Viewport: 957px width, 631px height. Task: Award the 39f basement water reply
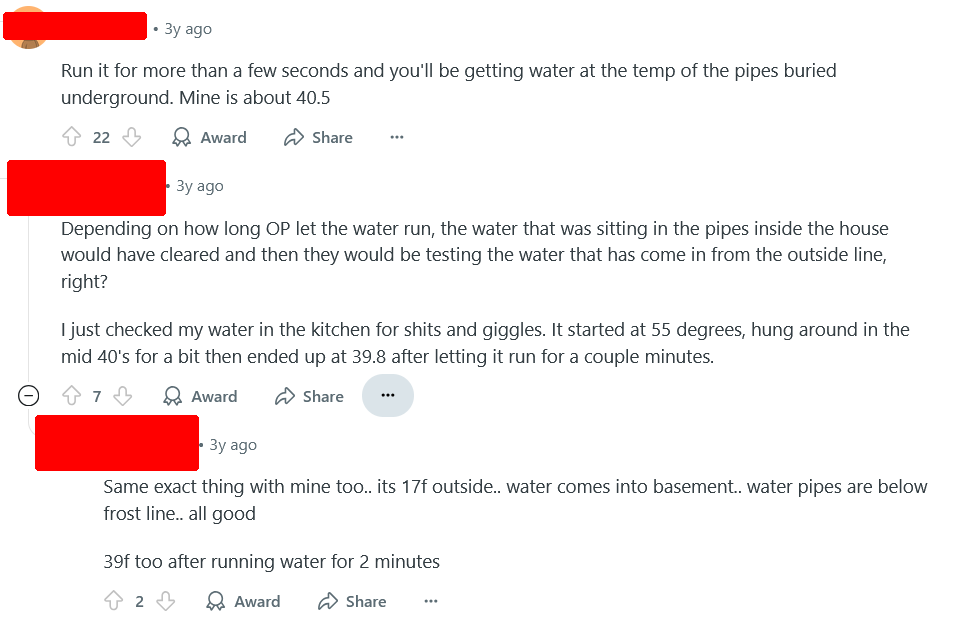tap(243, 601)
